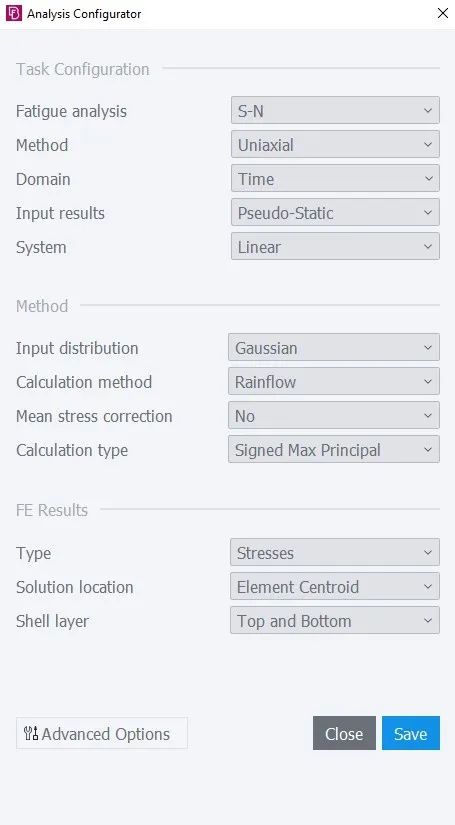Click the gray Close button
Screen dimensions: 455x825
pyautogui.click(x=344, y=733)
